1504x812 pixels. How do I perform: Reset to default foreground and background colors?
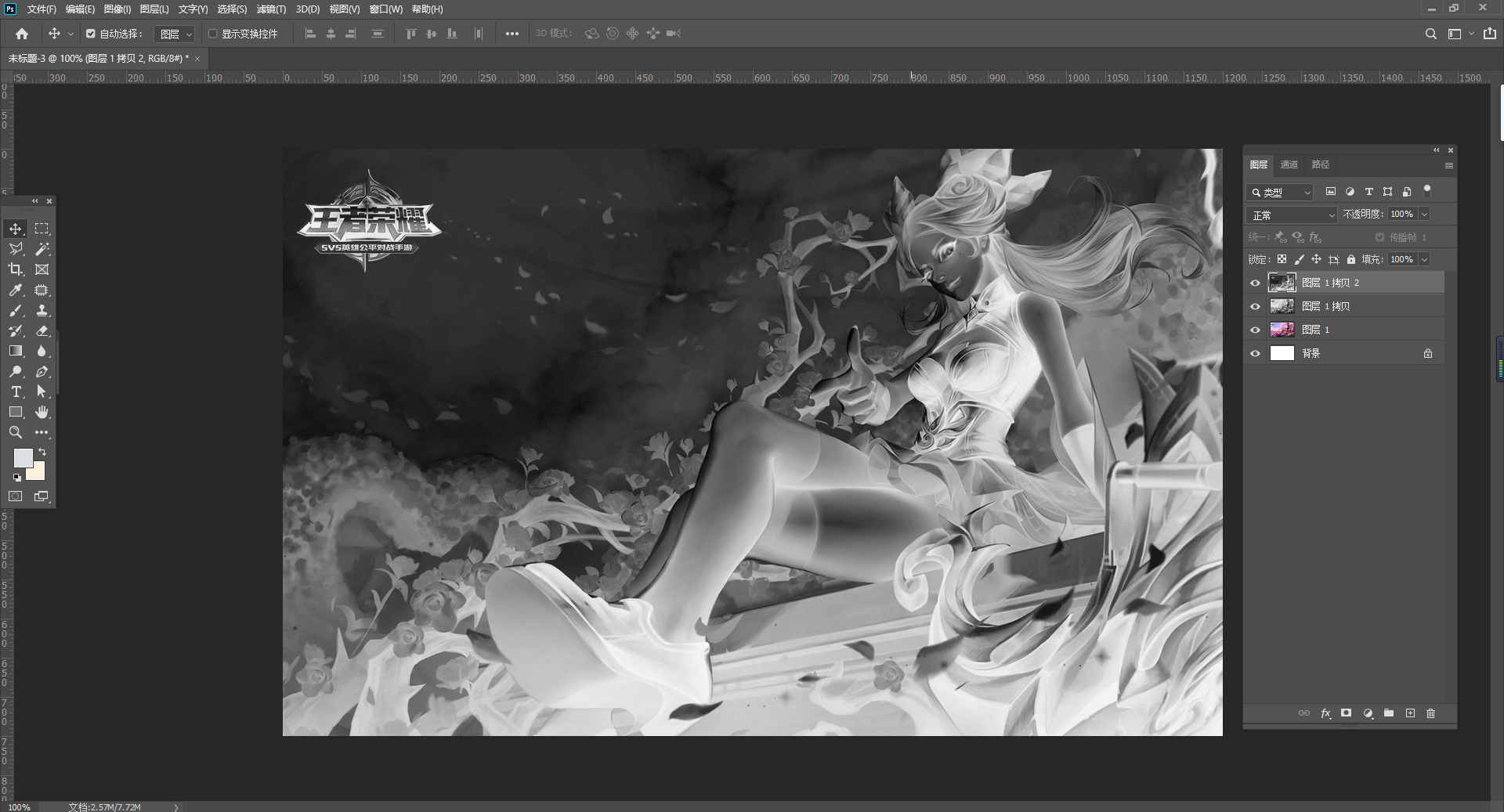coord(16,477)
